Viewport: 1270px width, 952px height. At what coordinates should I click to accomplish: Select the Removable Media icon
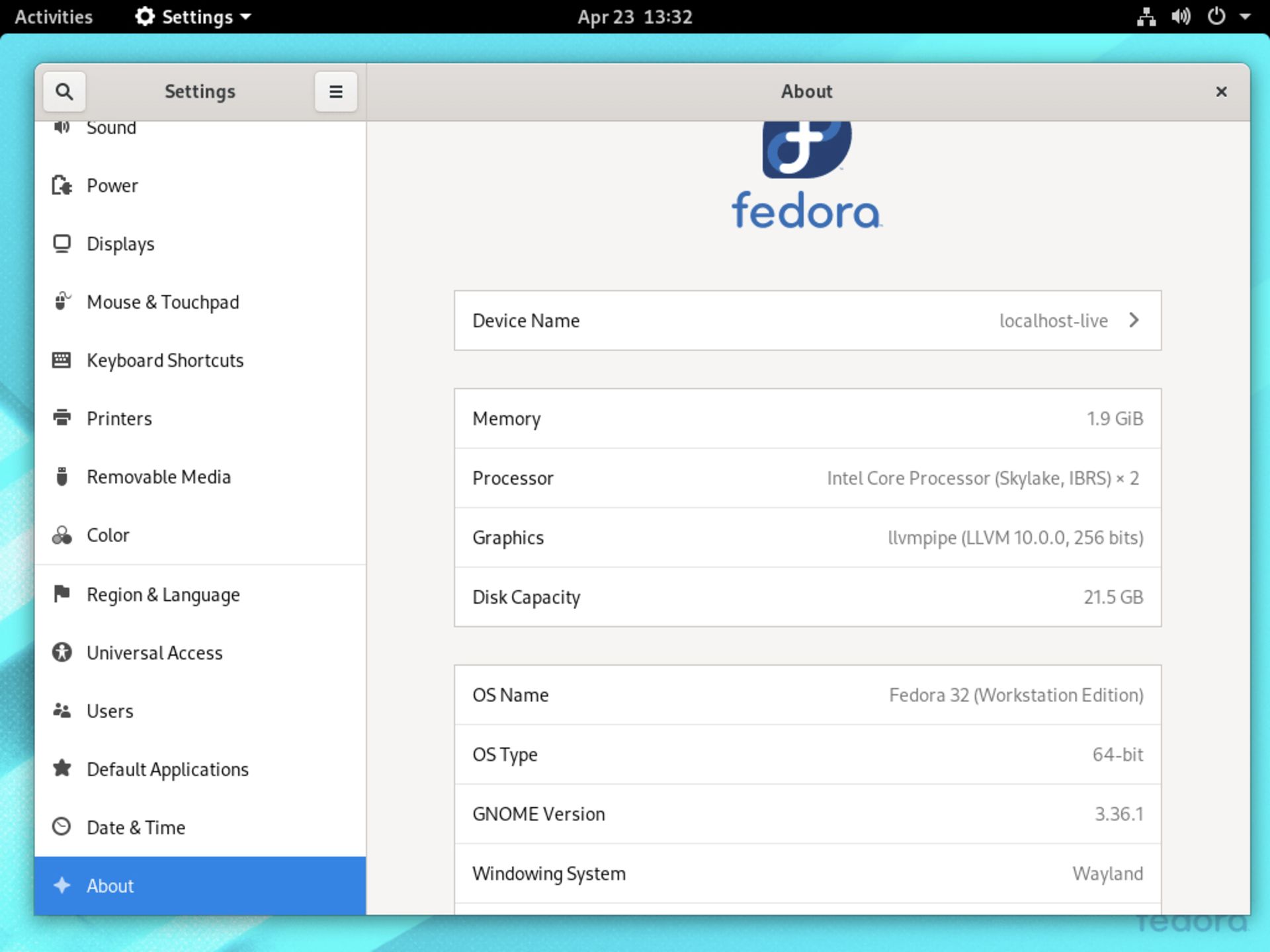click(62, 477)
